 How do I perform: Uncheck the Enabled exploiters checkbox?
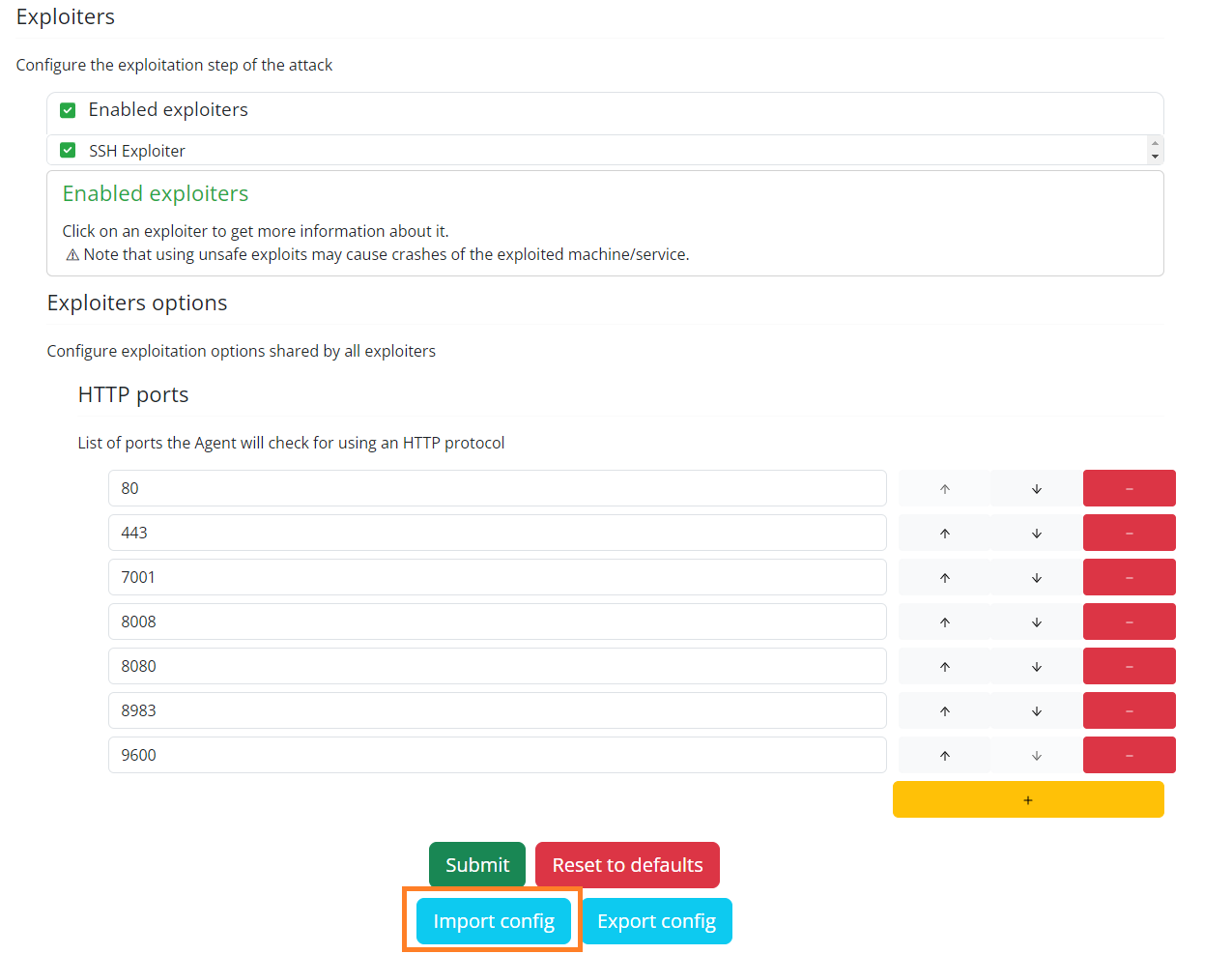pos(67,110)
